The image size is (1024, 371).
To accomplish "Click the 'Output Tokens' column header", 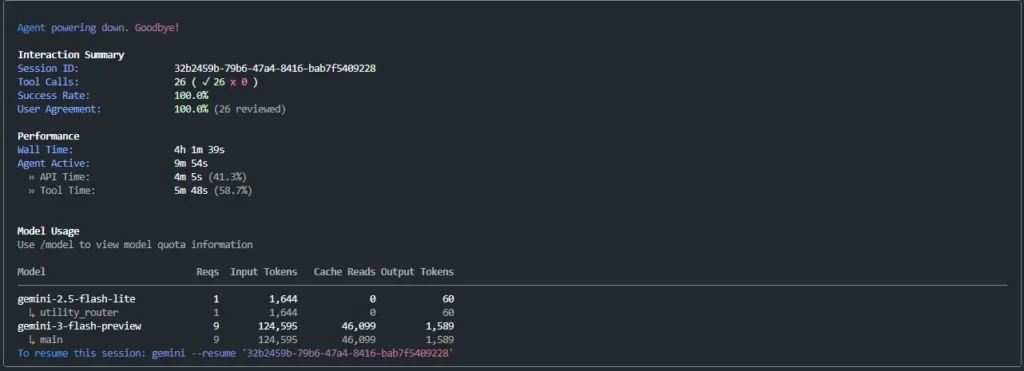I will pyautogui.click(x=417, y=272).
